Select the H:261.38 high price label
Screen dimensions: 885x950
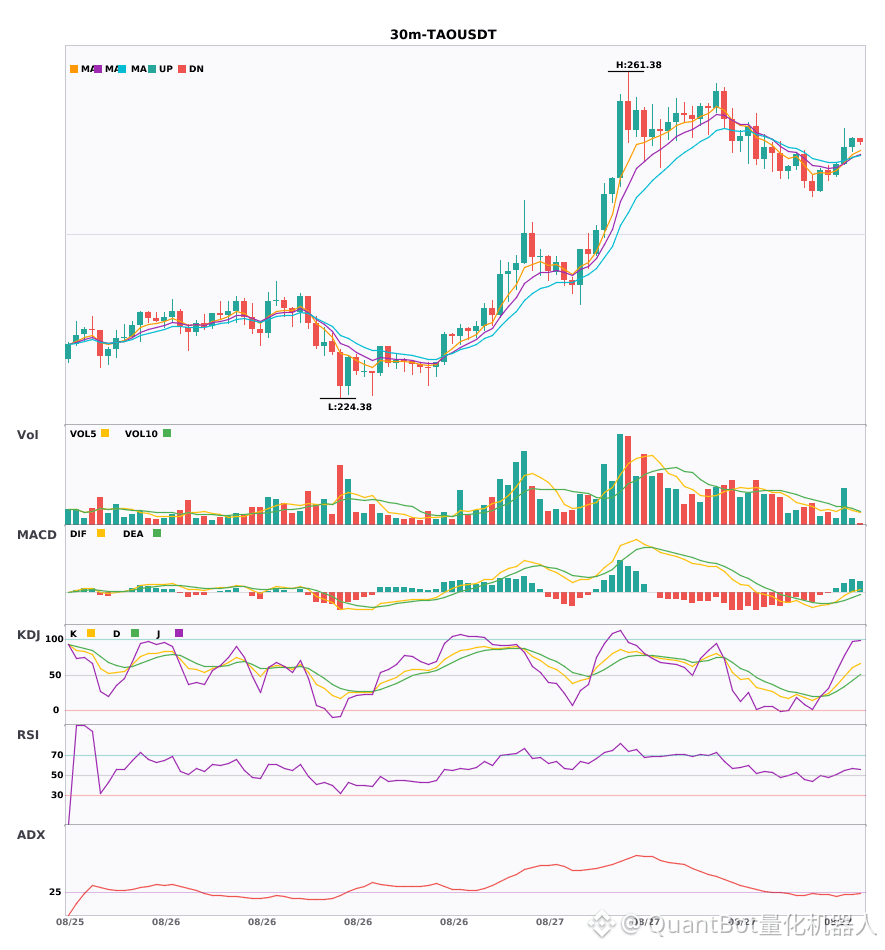point(638,65)
